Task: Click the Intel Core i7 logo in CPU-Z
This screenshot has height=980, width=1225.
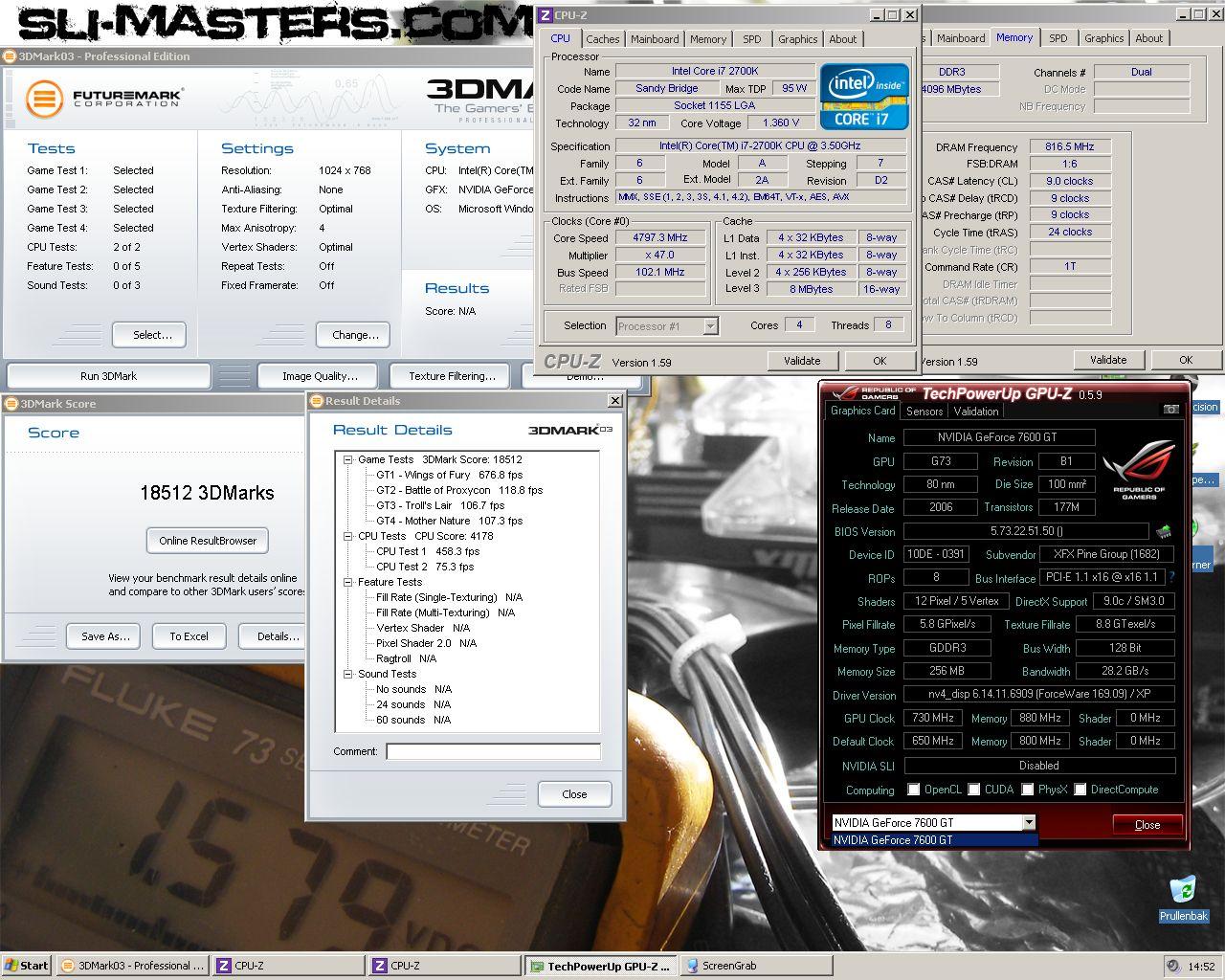Action: point(864,96)
